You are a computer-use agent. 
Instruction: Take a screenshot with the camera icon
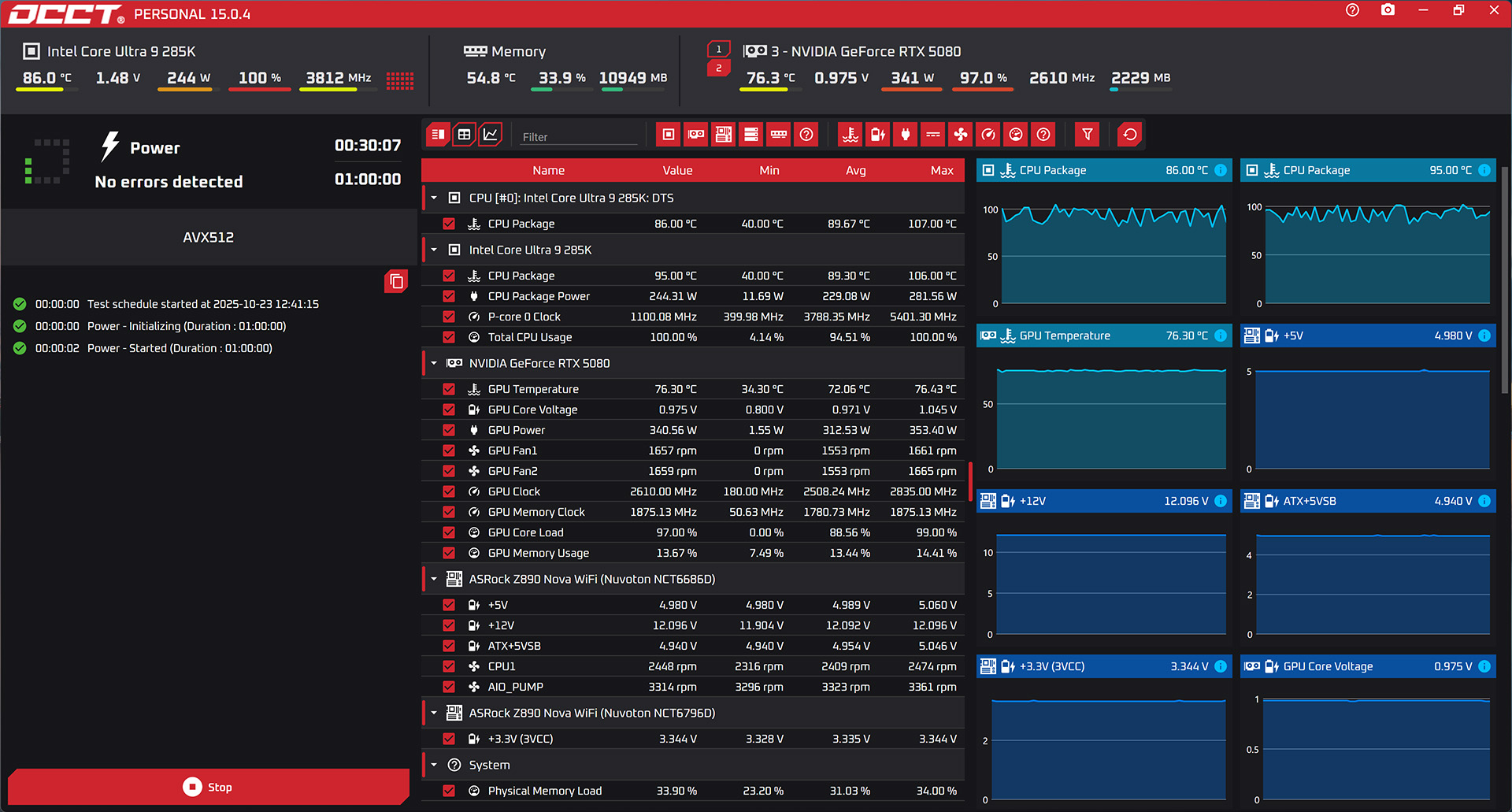(1388, 10)
